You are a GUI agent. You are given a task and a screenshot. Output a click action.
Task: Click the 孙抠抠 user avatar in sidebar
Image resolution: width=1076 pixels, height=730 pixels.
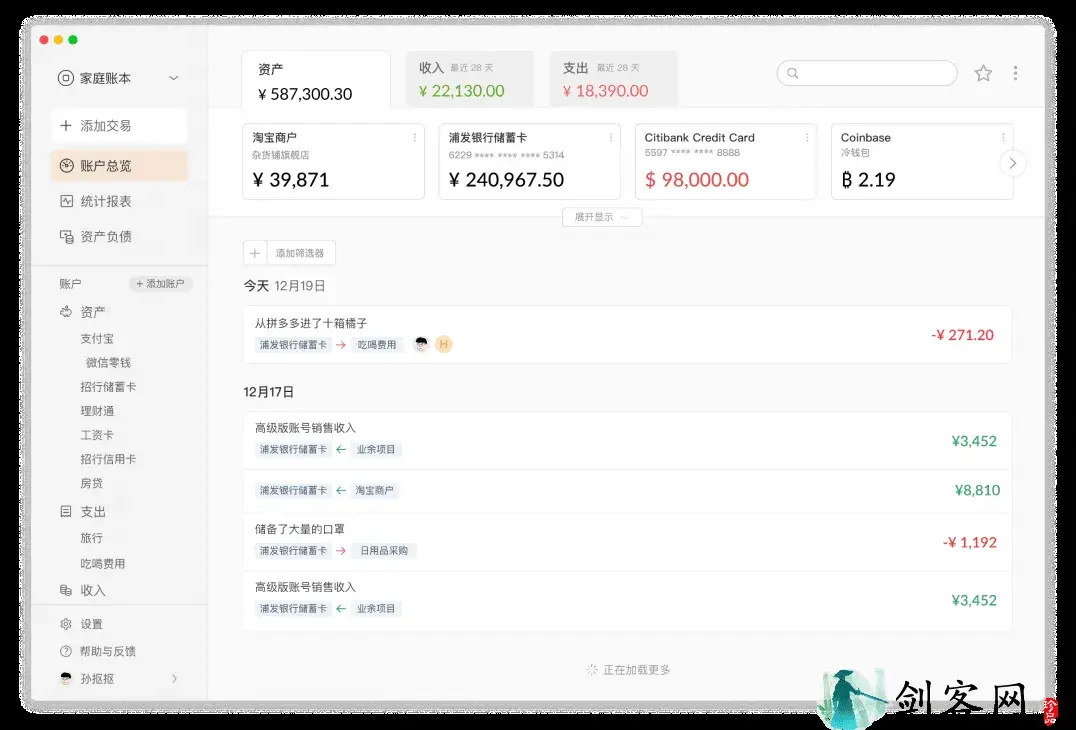point(66,679)
